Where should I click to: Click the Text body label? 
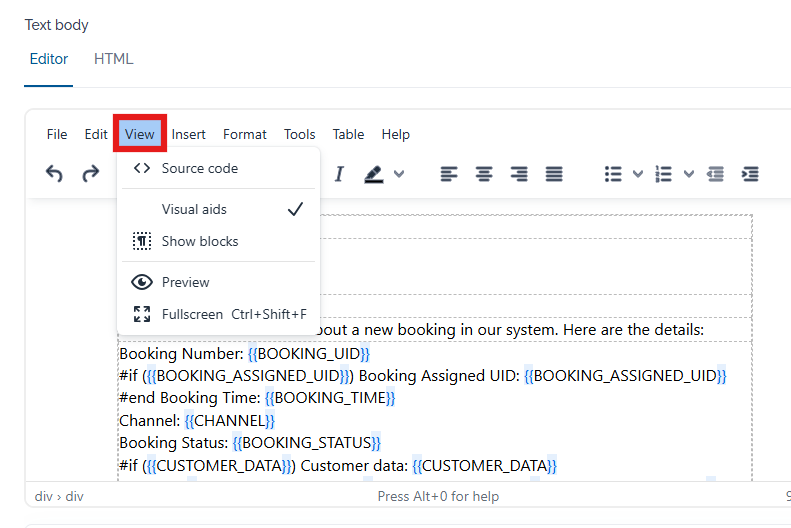[x=56, y=25]
